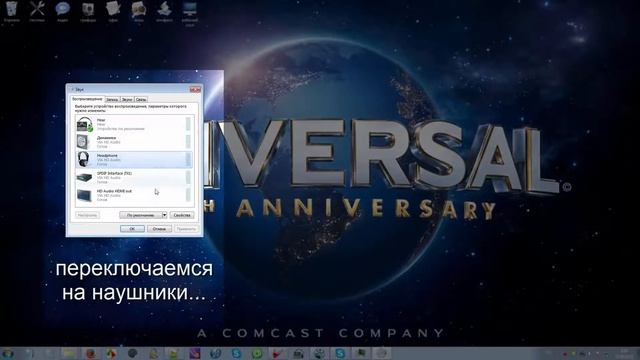Click the Windows Start orb
The image size is (640, 360).
[8, 353]
